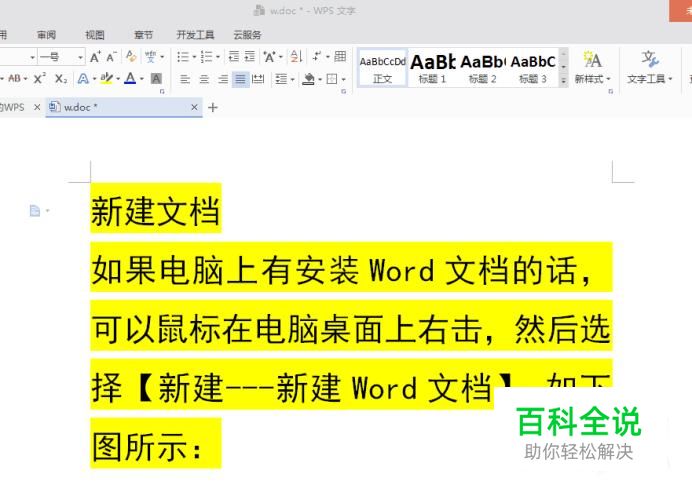Screen dimensions: 692x496
Task: Click the distributed alignment icon
Action: point(258,79)
